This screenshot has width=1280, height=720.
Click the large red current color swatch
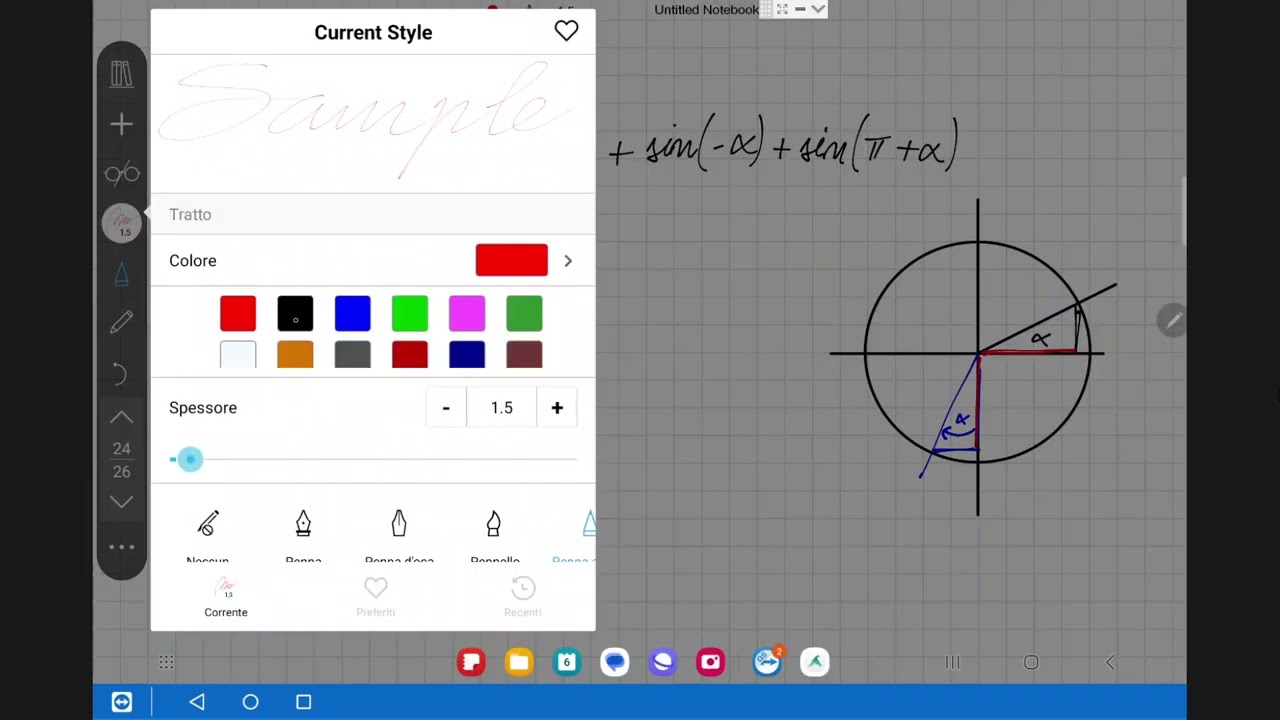click(x=511, y=260)
